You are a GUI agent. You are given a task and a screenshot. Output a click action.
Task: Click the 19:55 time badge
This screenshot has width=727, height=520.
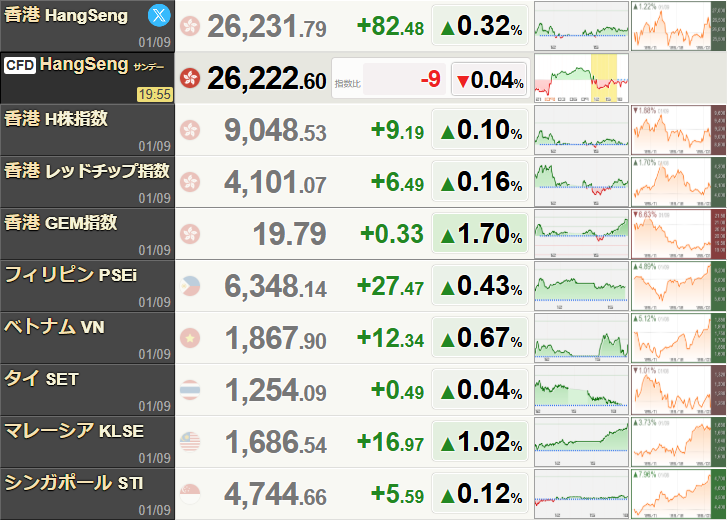155,95
